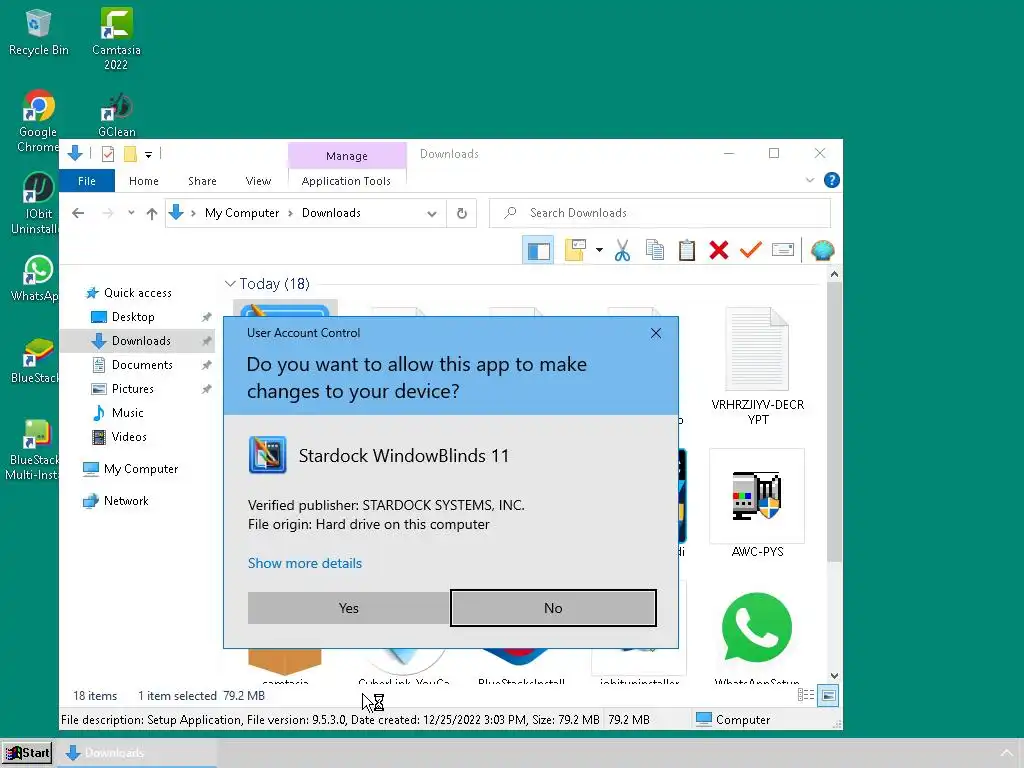Switch to the View ribbon tab

pyautogui.click(x=258, y=181)
